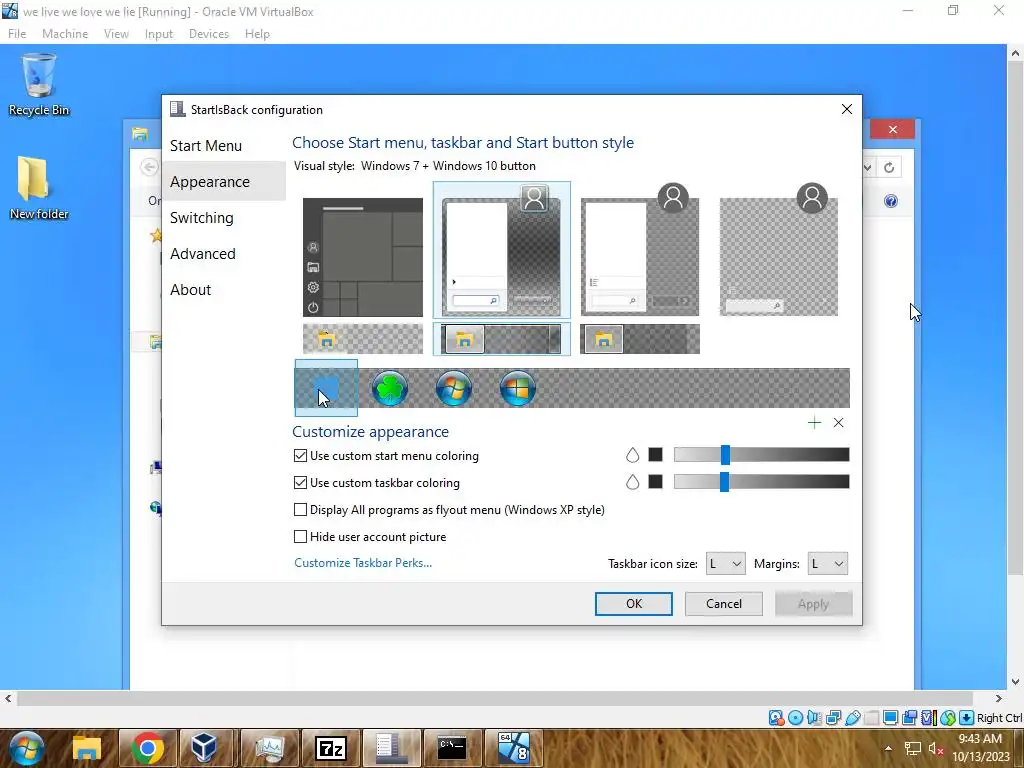Open the Taskbar icon size dropdown

726,564
